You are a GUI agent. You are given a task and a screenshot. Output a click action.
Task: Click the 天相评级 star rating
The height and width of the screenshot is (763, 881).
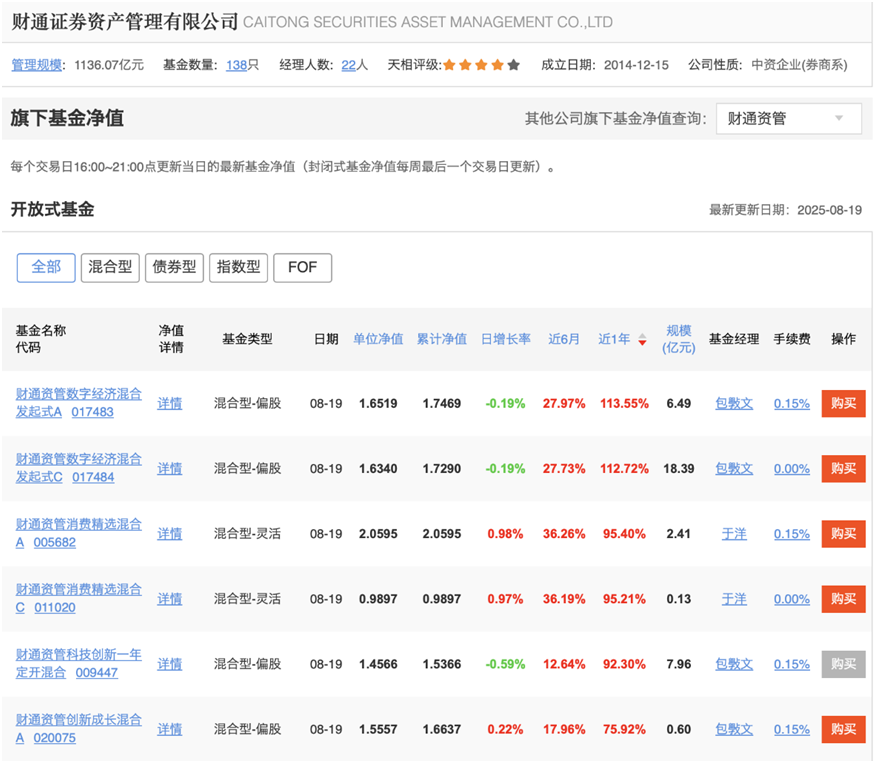point(481,65)
